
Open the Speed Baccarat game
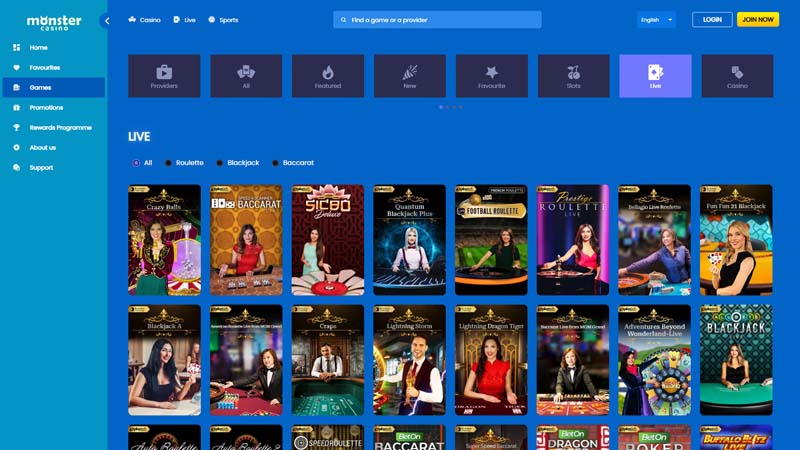pyautogui.click(x=246, y=240)
